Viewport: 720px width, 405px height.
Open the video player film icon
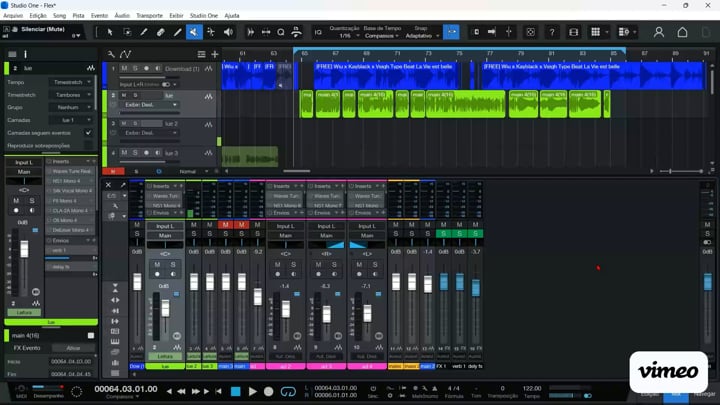point(574,32)
